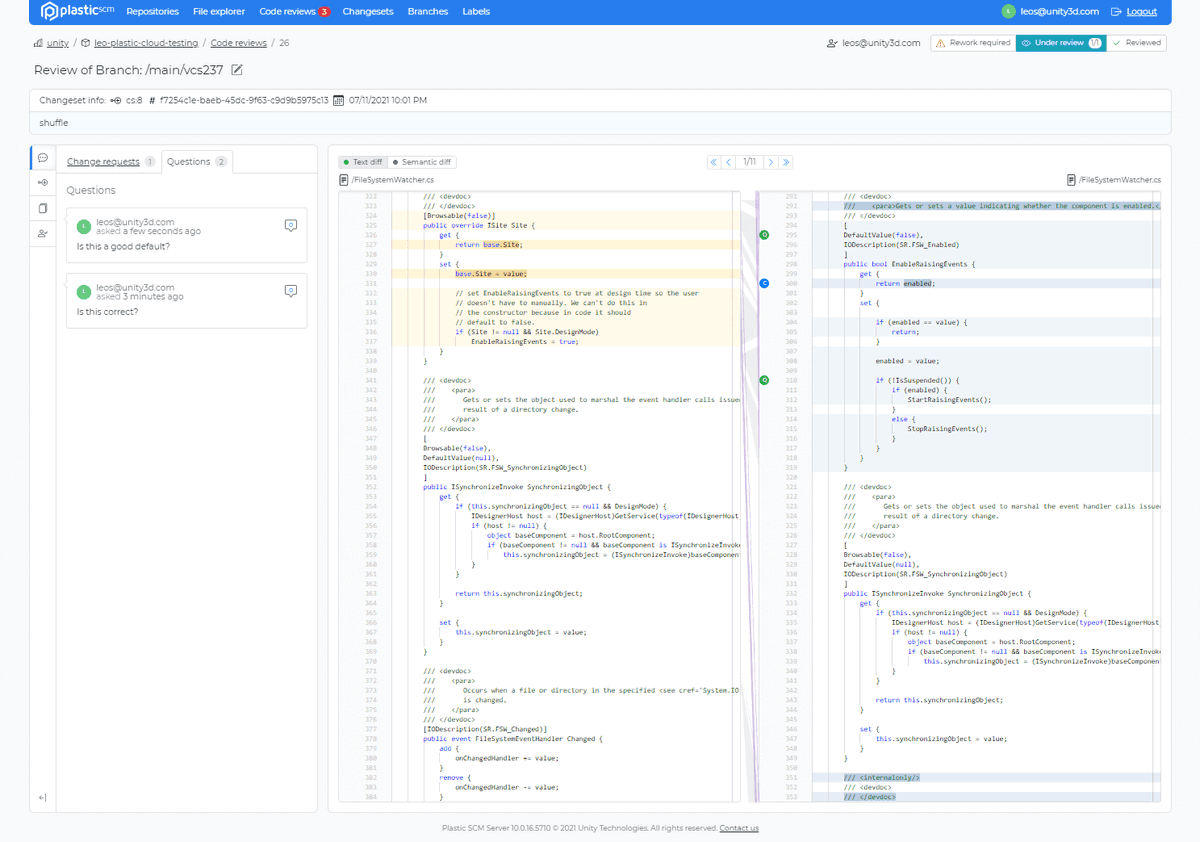Click the Plastic SCM logo

click(x=78, y=12)
